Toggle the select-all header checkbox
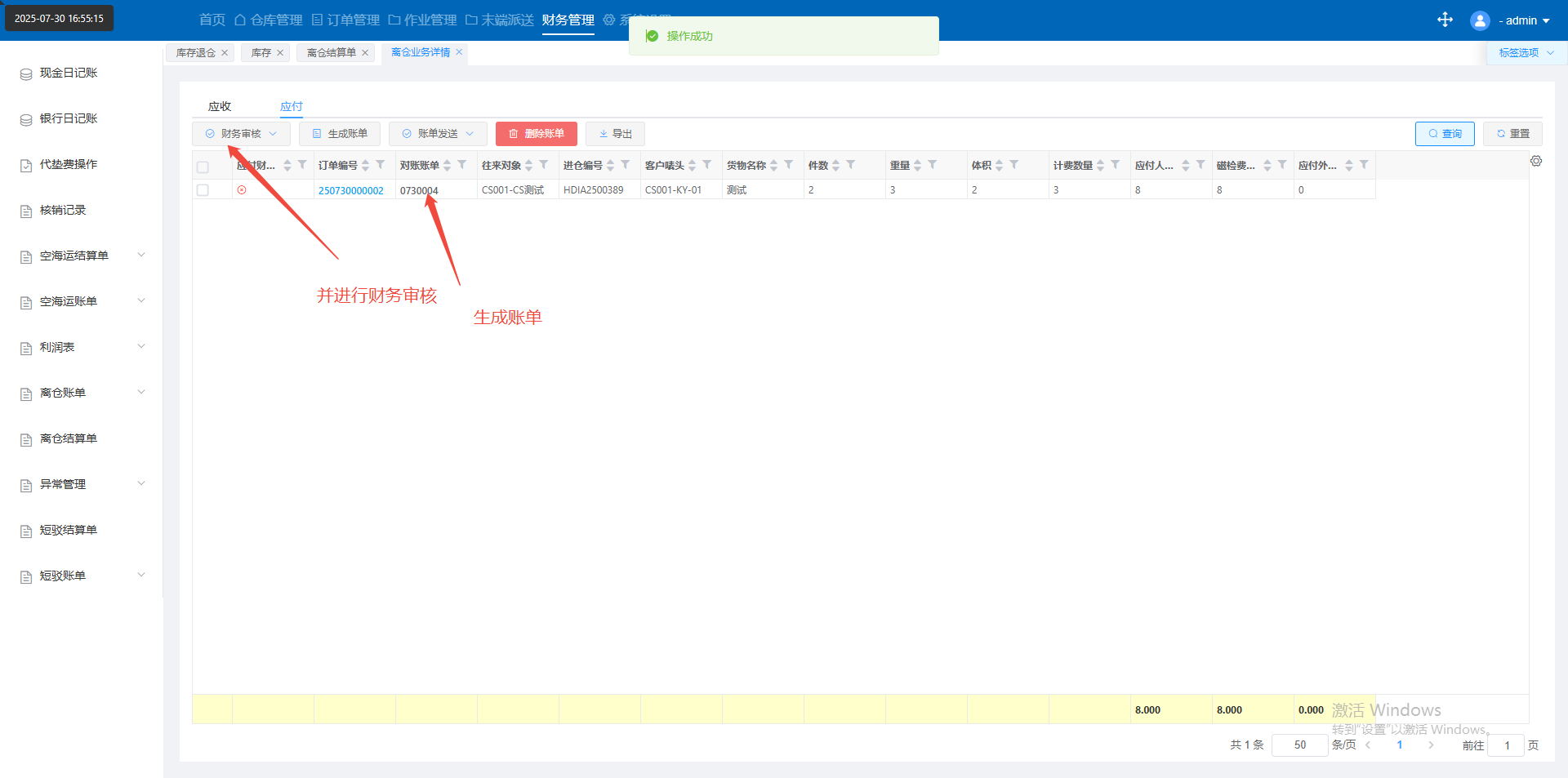 pos(203,167)
